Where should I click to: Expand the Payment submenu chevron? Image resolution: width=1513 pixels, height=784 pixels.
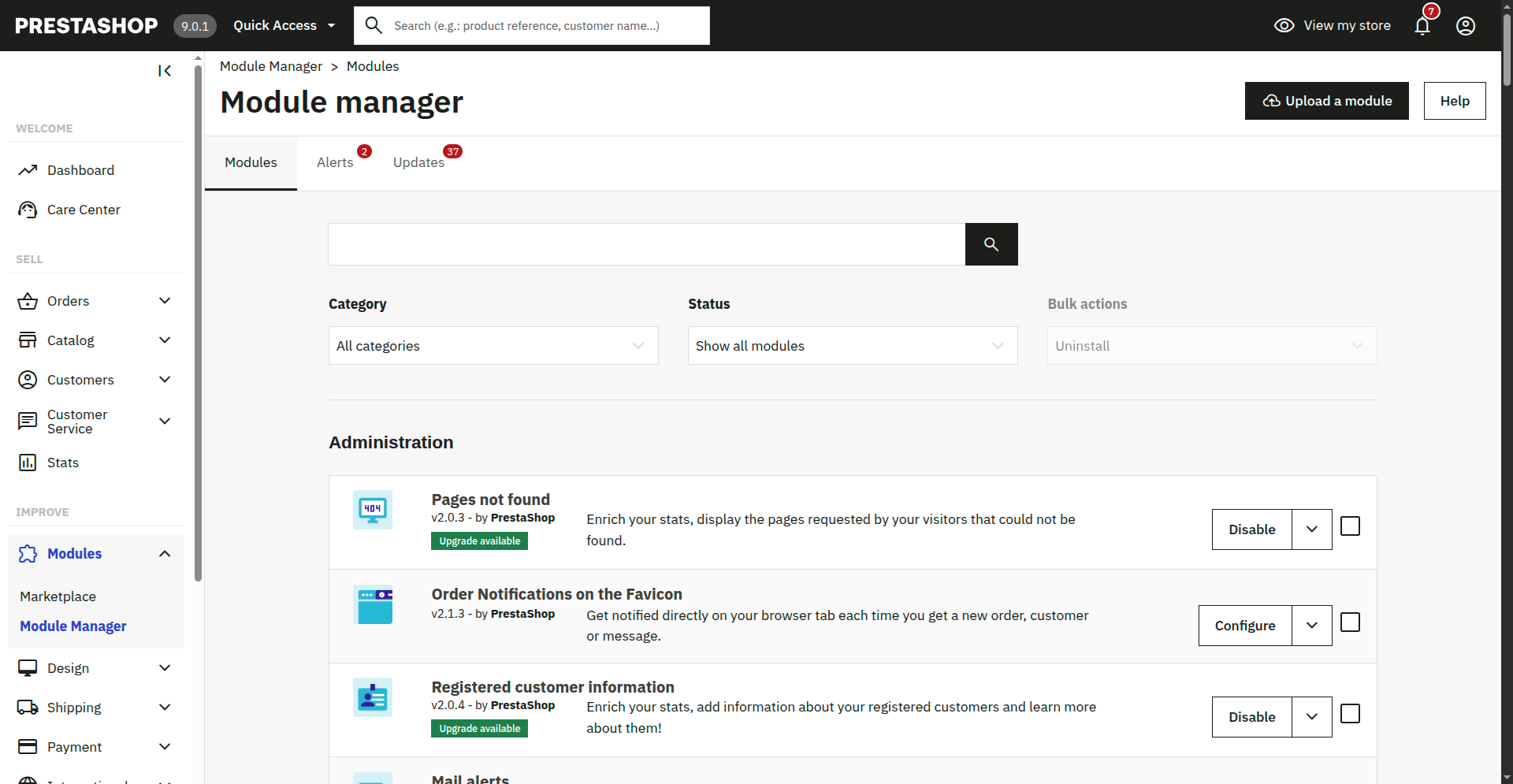click(x=165, y=747)
